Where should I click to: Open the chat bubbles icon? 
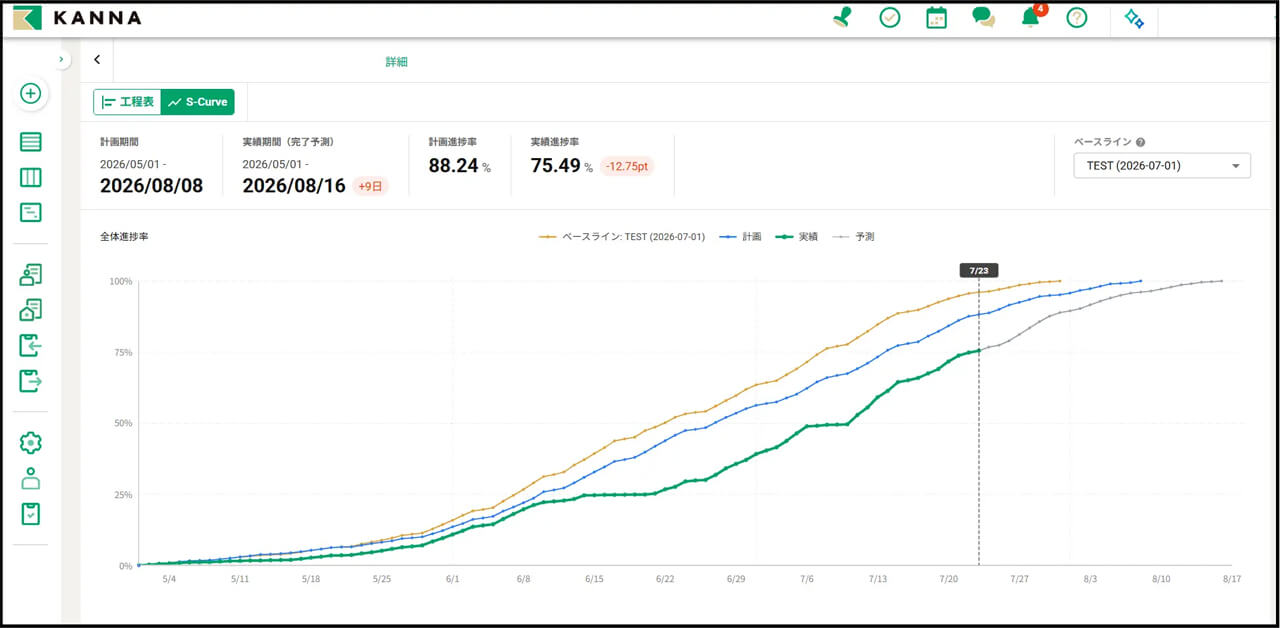pyautogui.click(x=983, y=18)
